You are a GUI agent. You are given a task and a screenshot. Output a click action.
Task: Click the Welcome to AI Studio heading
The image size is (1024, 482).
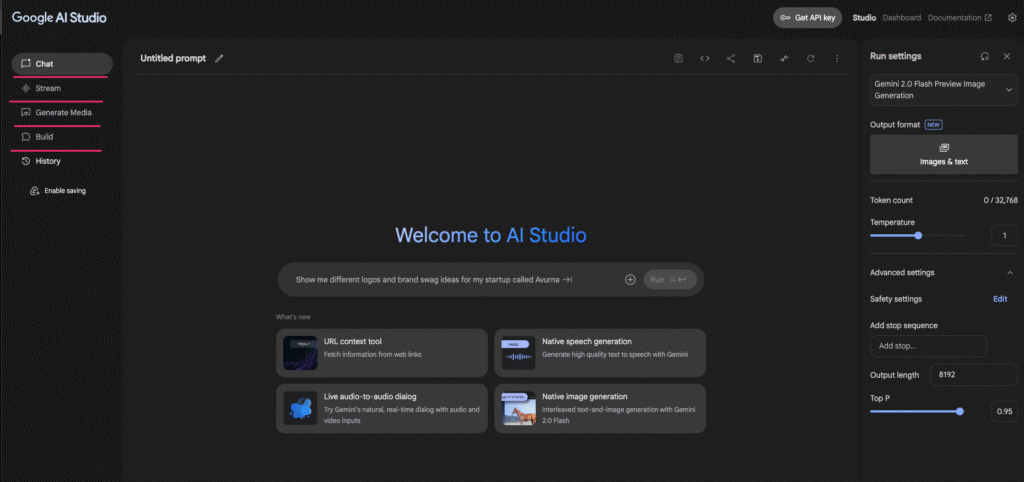click(490, 235)
